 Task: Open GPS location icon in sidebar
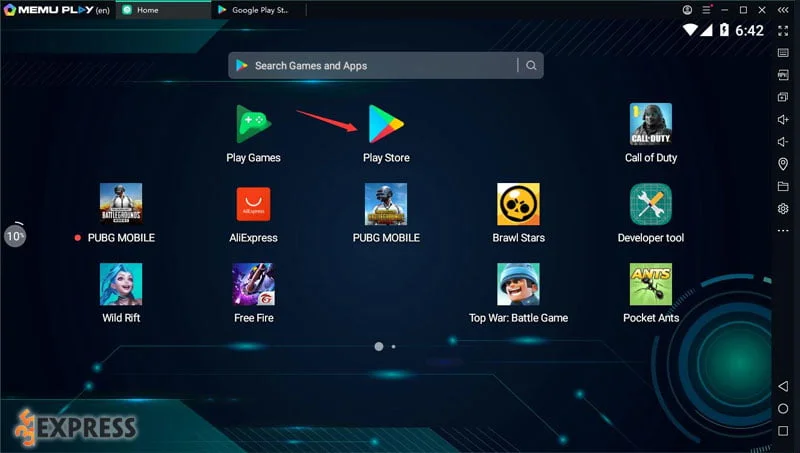click(783, 164)
